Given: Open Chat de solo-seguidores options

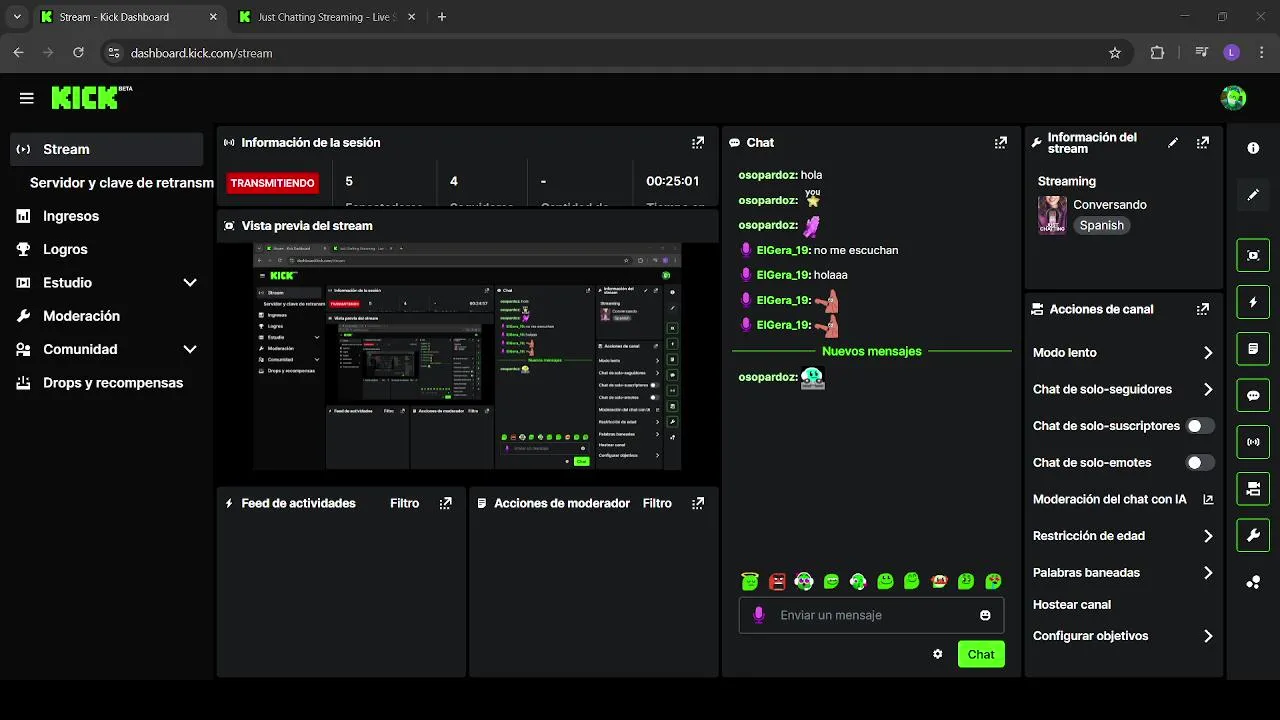Looking at the screenshot, I should [x=1123, y=390].
